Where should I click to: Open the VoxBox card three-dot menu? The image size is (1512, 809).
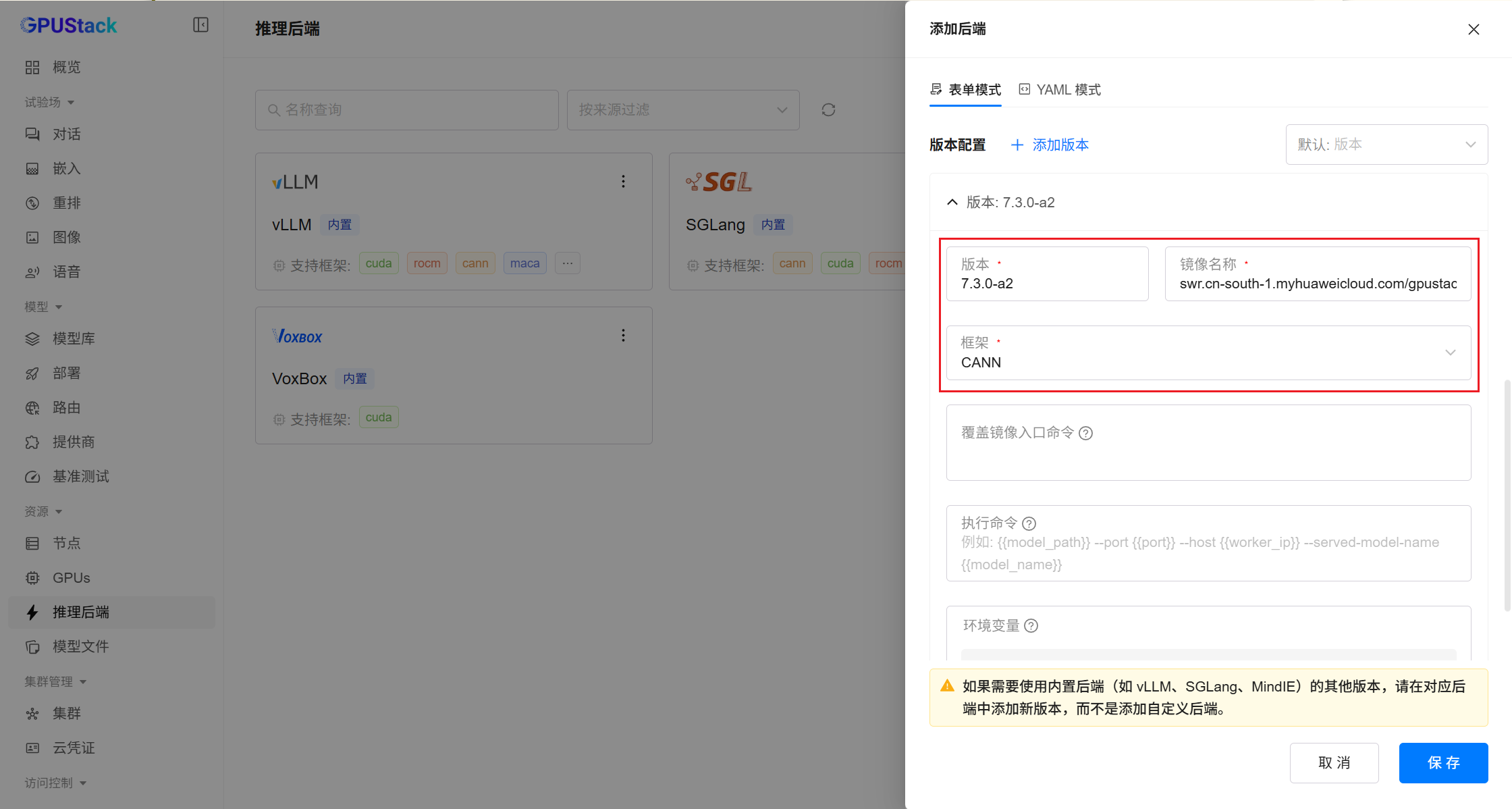point(623,335)
